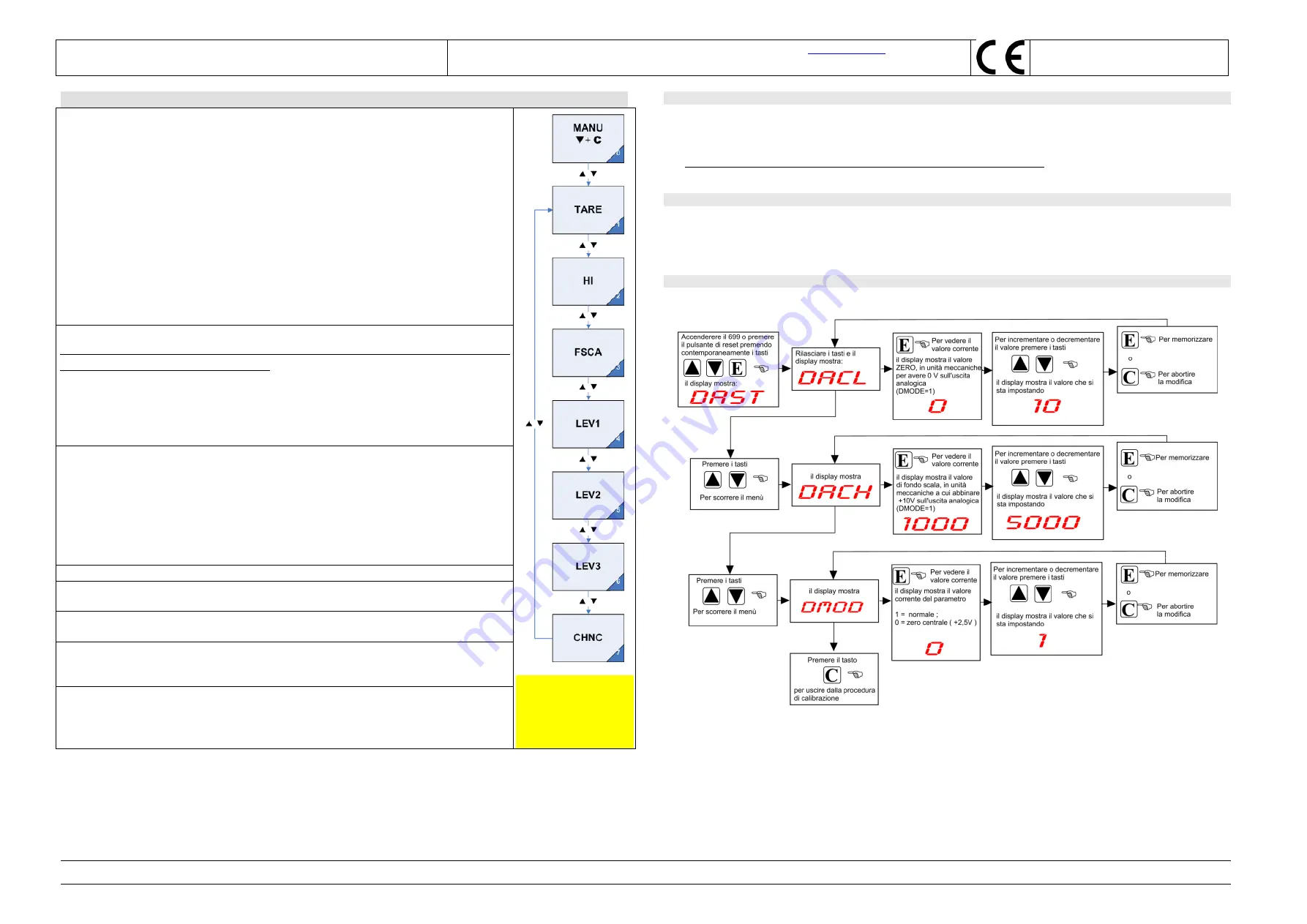Click the red 10 display value
The image size is (1307, 924).
pos(1046,406)
